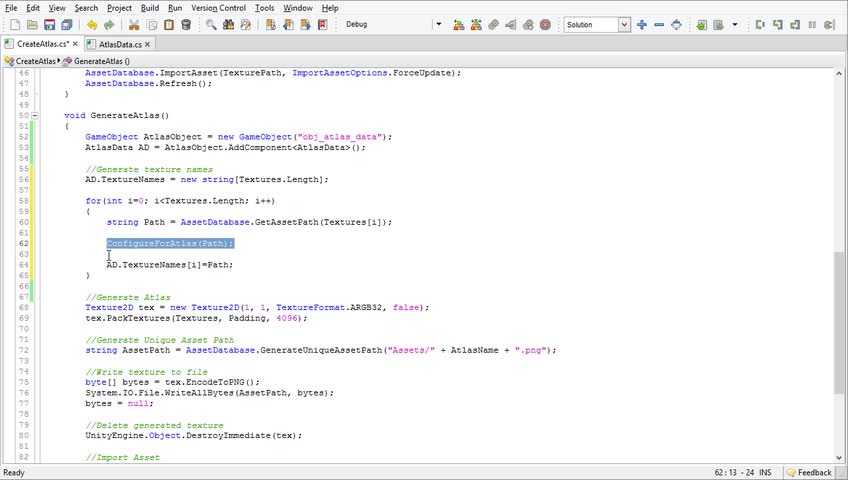Screen dimensions: 848x480
Task: Click the Build All toolbar icon
Action: (x=459, y=25)
